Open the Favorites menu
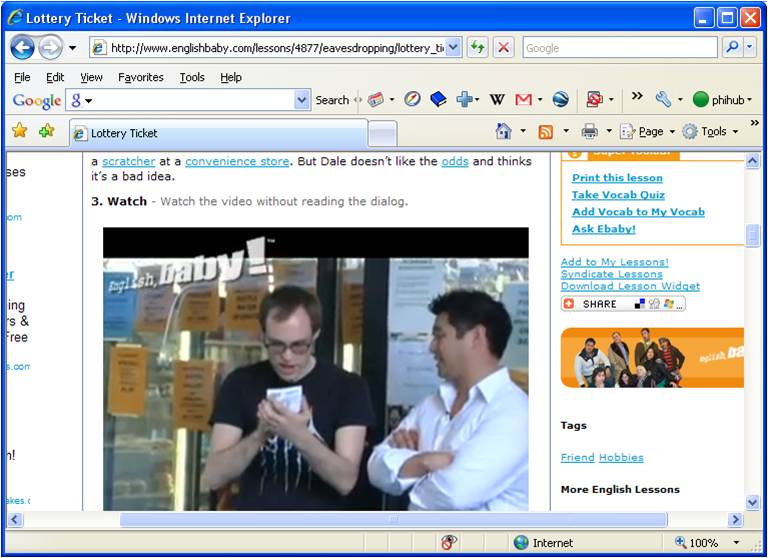768x558 pixels. click(x=141, y=77)
